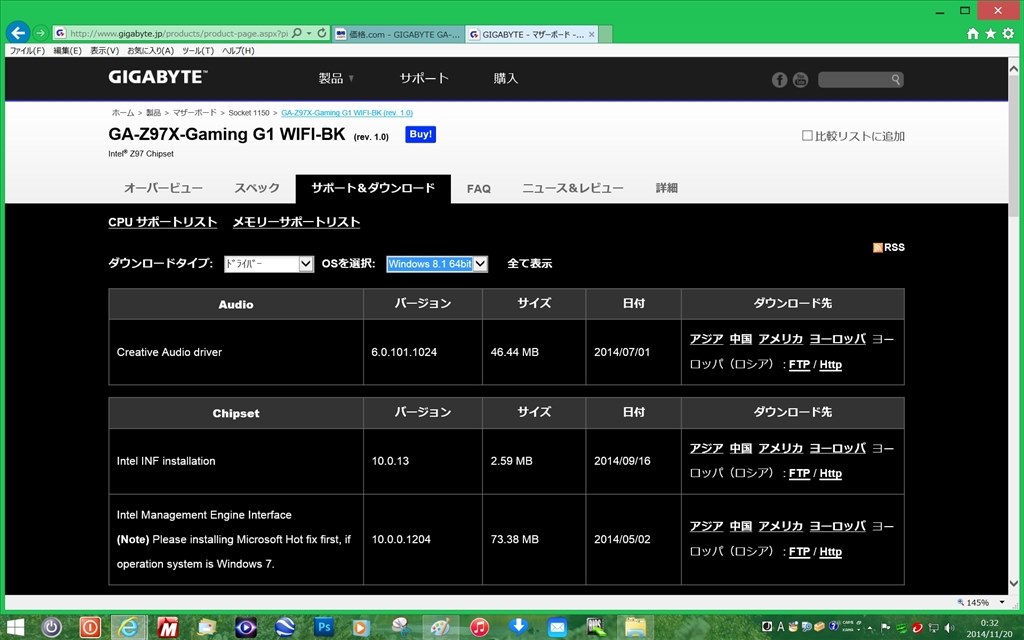The image size is (1024, 640).
Task: Click the FTP link for Intel INF installation
Action: point(799,473)
